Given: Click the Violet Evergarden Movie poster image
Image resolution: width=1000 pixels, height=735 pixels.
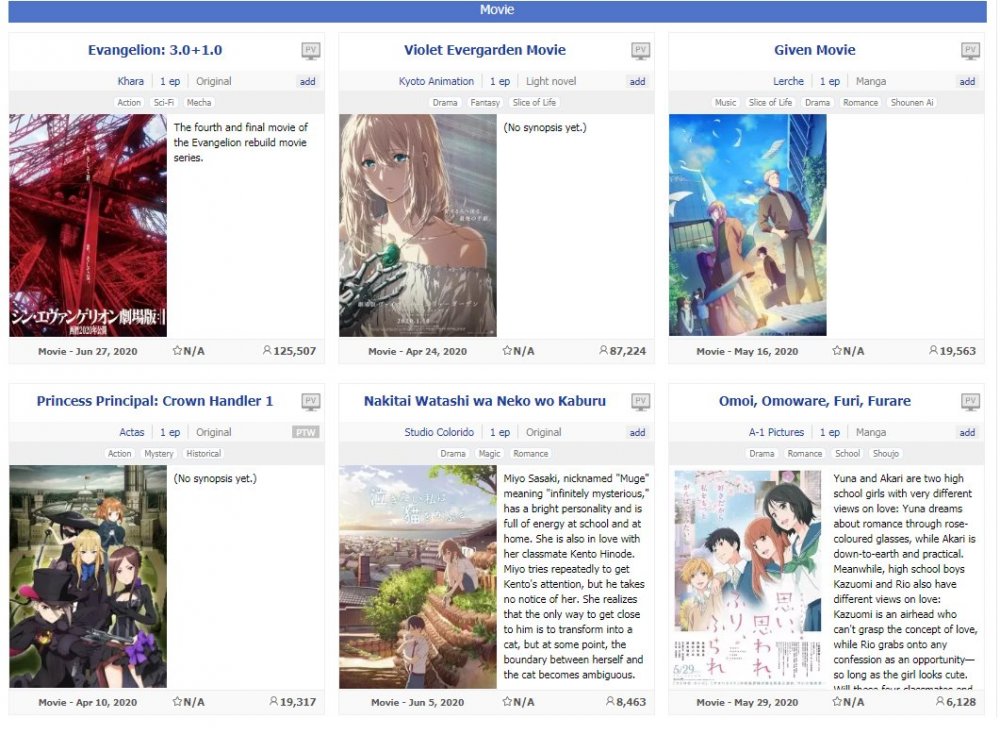Looking at the screenshot, I should pyautogui.click(x=418, y=225).
